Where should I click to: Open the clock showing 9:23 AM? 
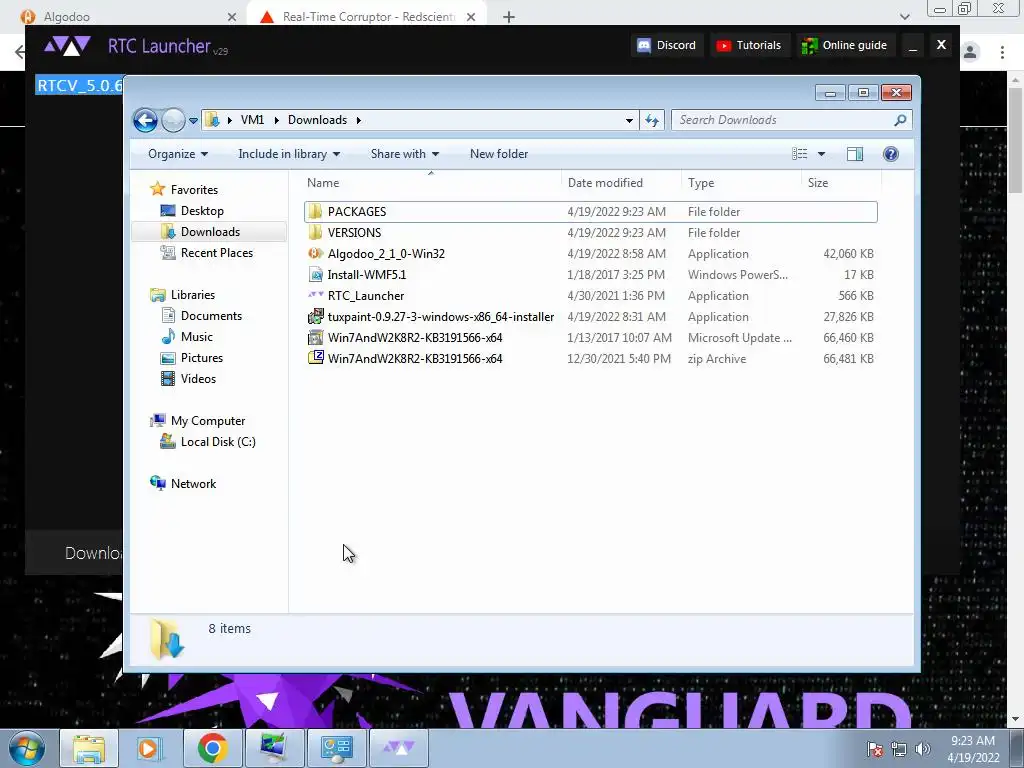[x=973, y=749]
